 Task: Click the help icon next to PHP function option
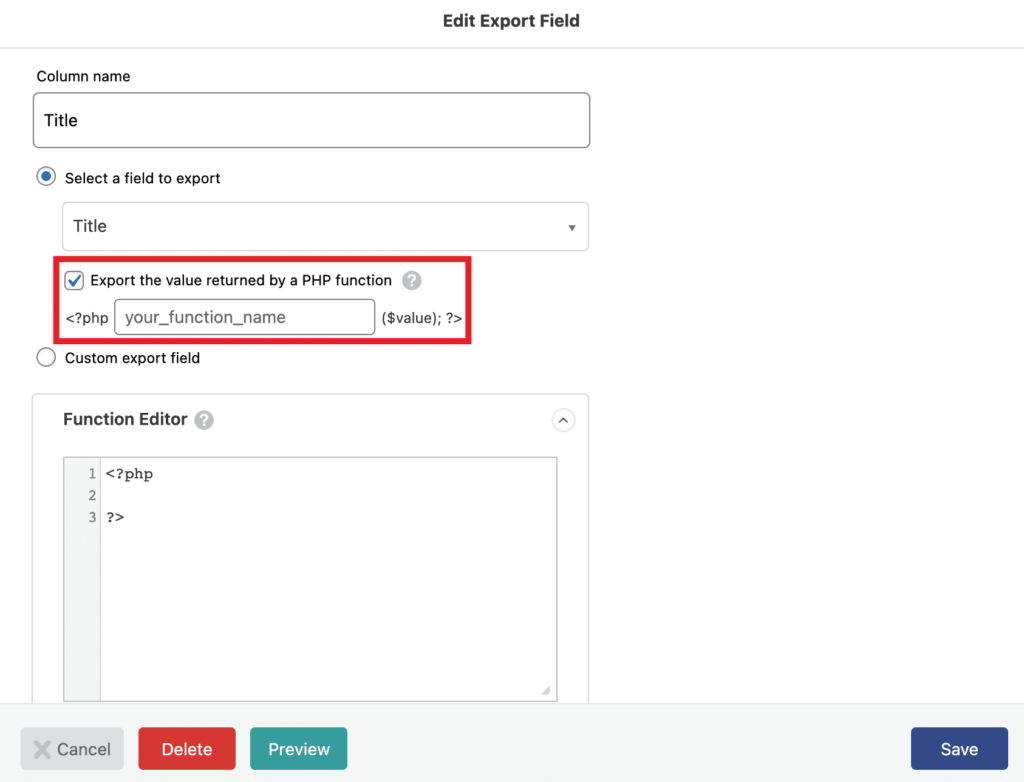[x=411, y=281]
